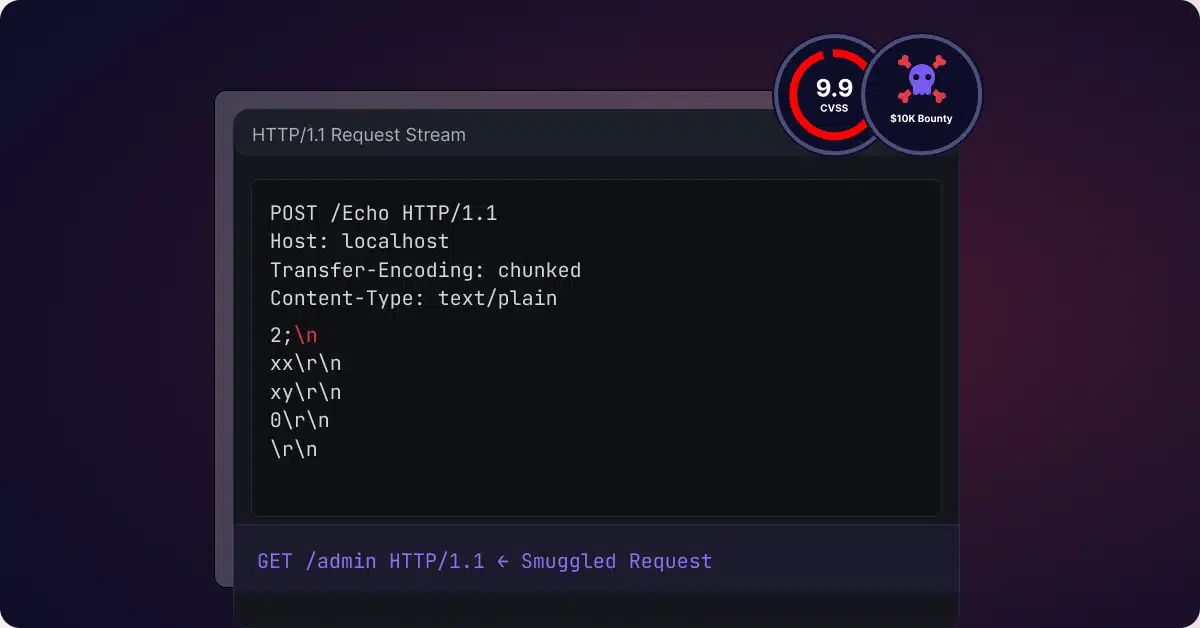This screenshot has width=1200, height=628.
Task: Click the final standalone \r\n line
Action: click(293, 449)
